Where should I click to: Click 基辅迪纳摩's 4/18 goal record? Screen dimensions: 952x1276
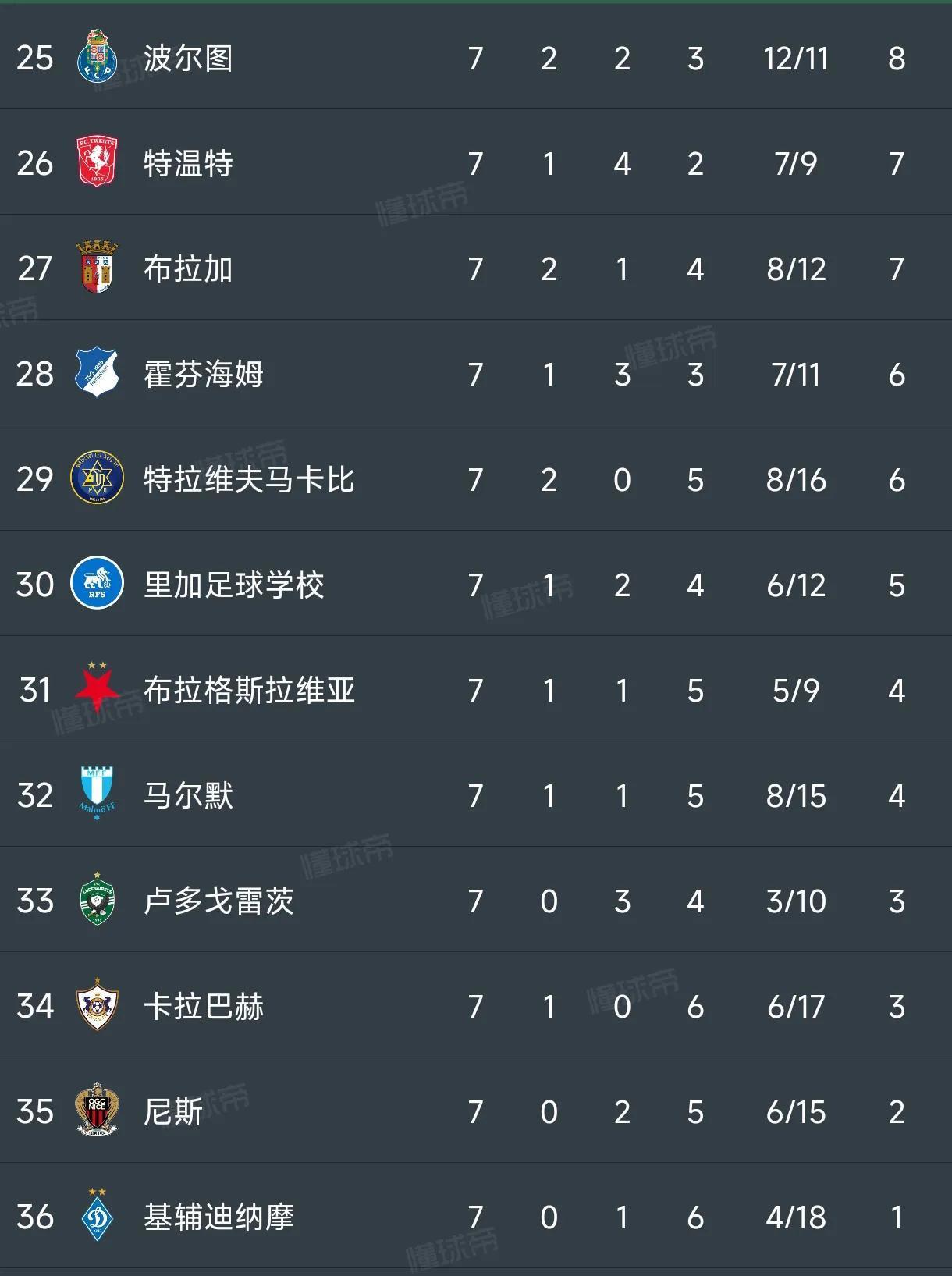point(795,1217)
